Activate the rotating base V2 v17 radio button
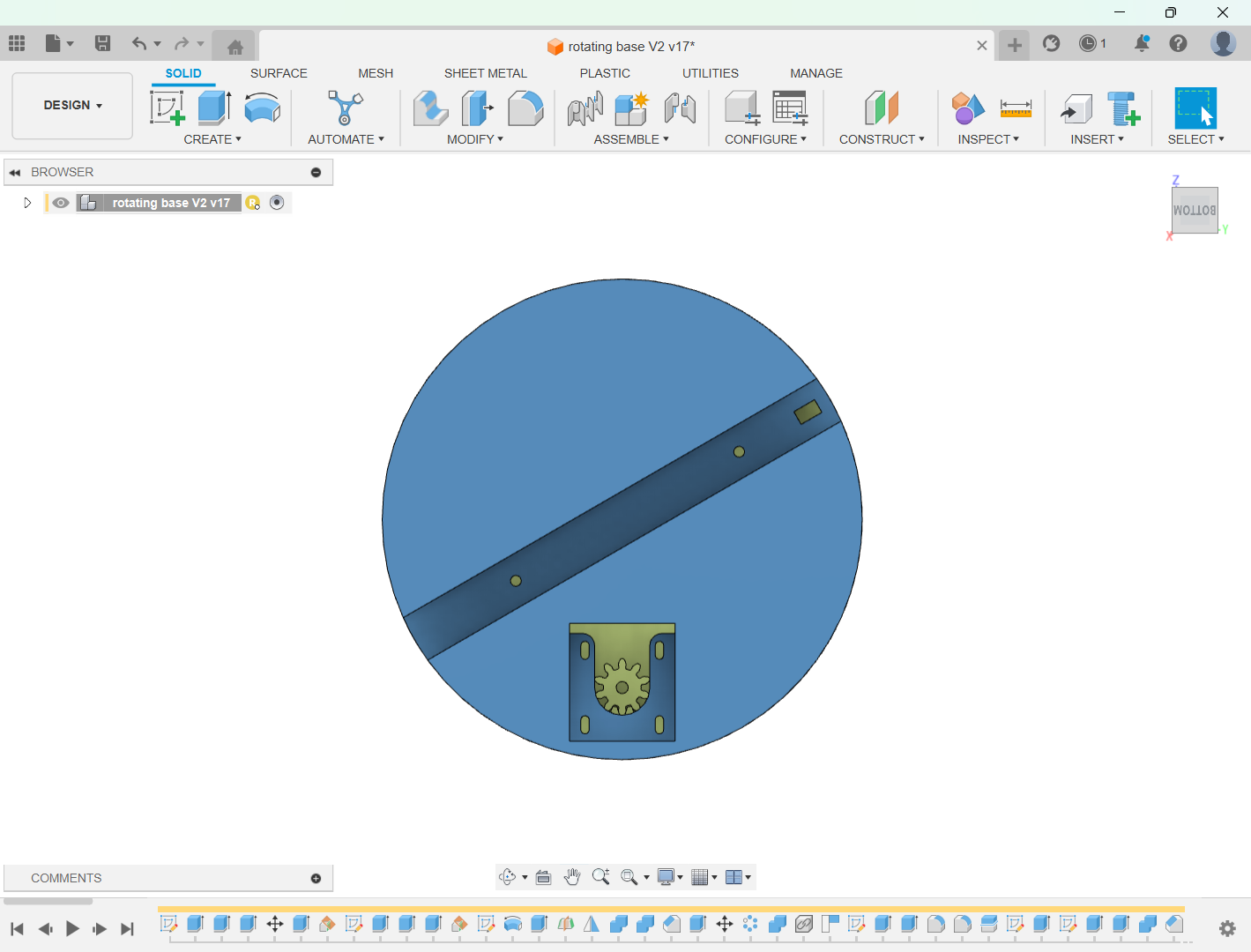 [277, 203]
